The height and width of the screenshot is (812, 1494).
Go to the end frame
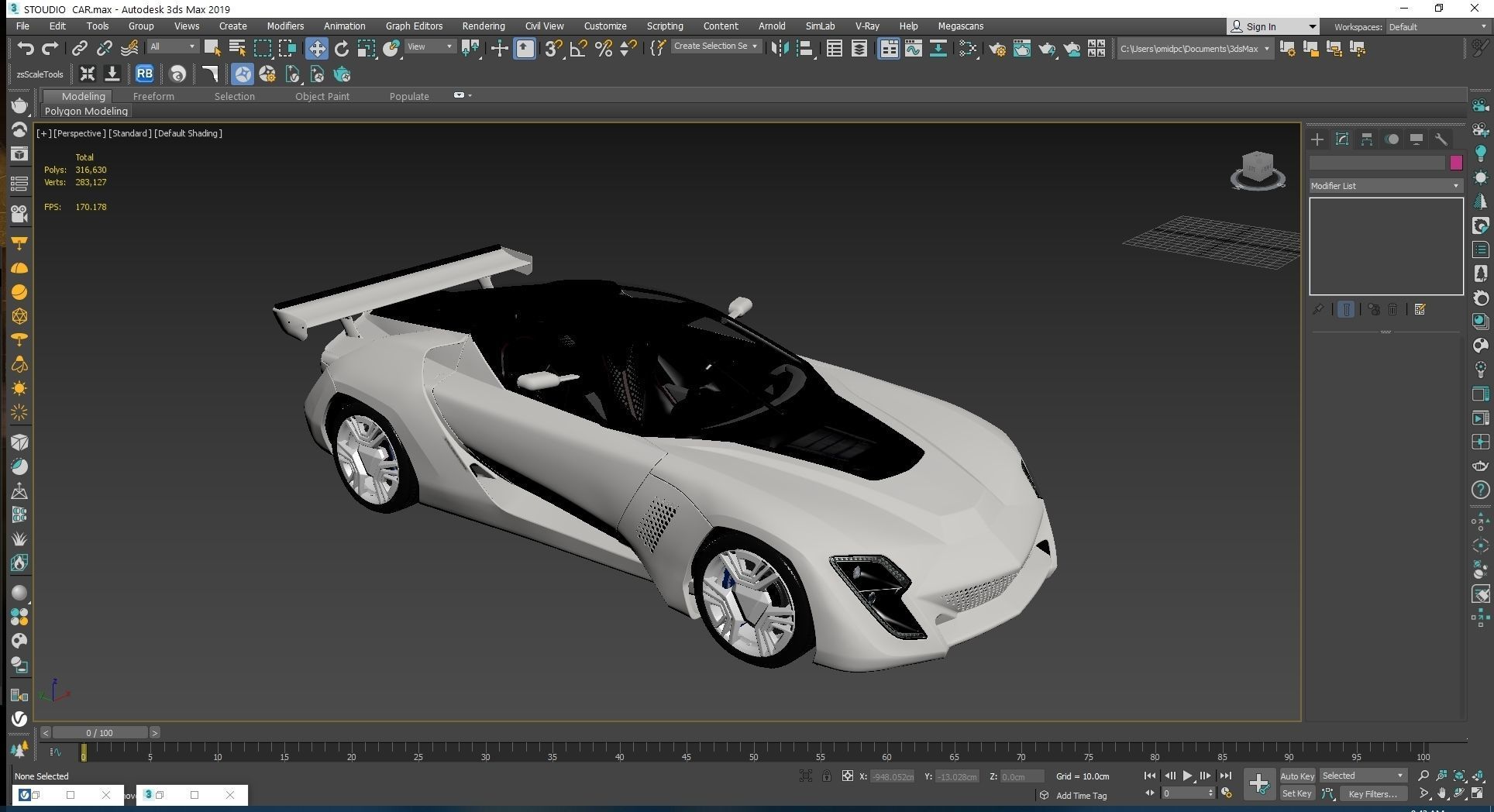(1225, 776)
